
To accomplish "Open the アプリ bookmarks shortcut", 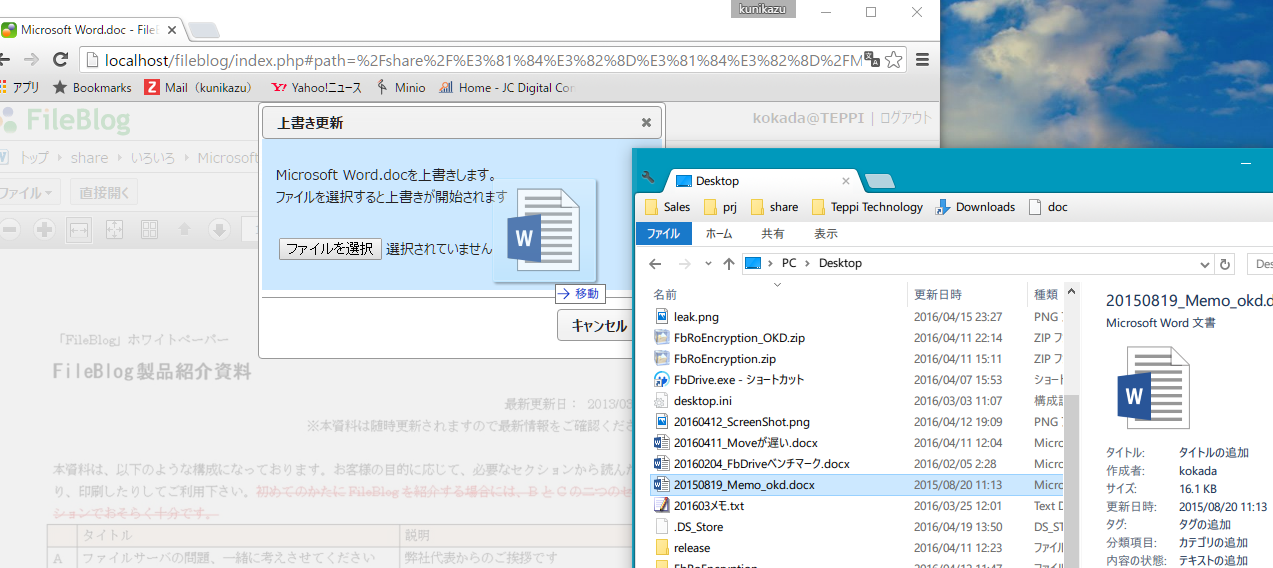I will click(20, 88).
